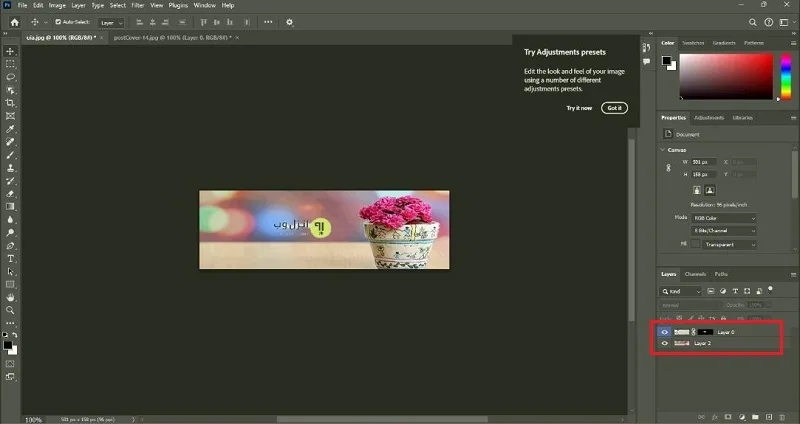
Task: Select the Clone Stamp tool
Action: tap(10, 168)
